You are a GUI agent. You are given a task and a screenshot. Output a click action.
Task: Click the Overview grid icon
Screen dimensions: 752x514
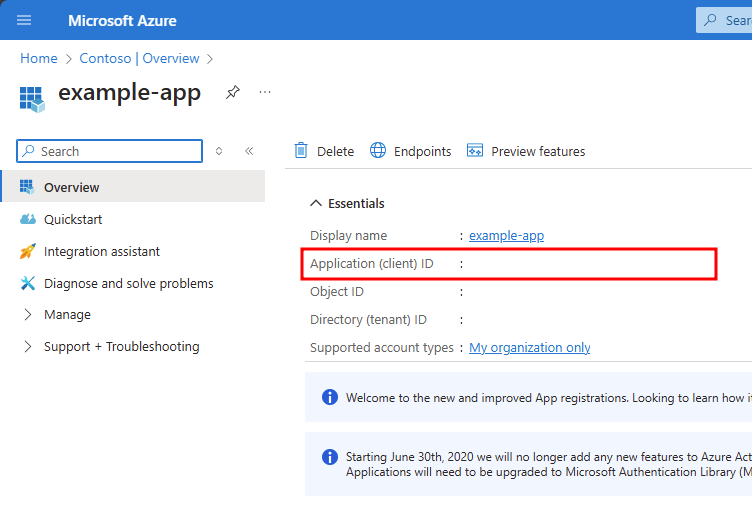click(27, 187)
